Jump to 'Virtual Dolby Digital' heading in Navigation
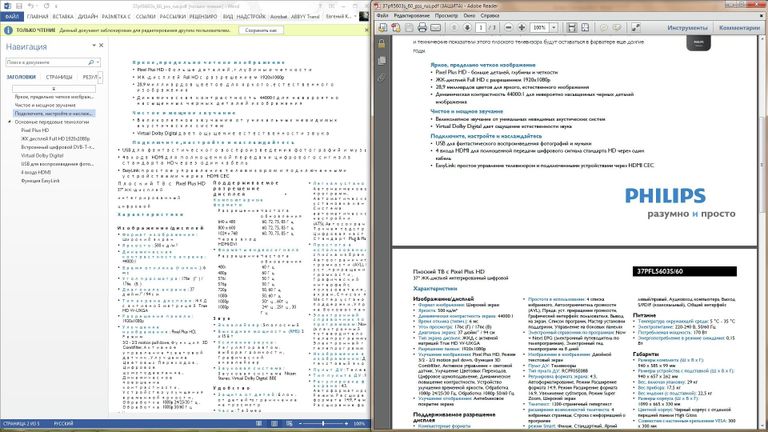The height and width of the screenshot is (432, 768). [42, 155]
